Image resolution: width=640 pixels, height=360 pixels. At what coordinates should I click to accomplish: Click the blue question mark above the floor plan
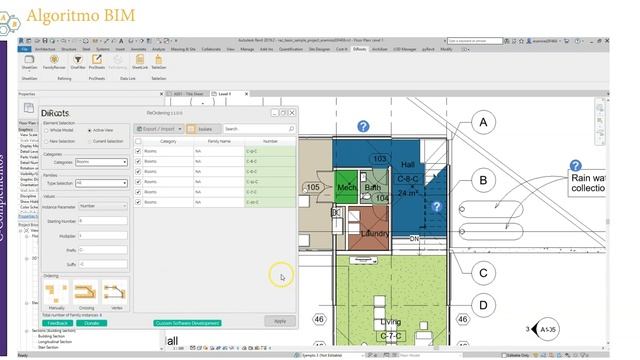363,126
